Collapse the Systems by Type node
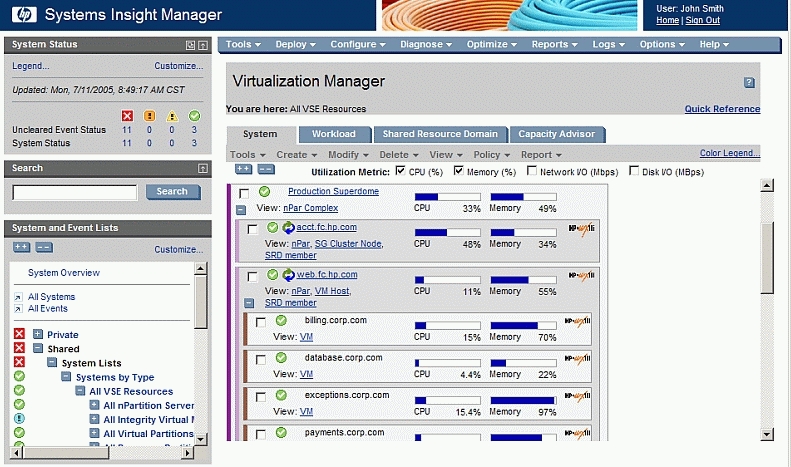791x467 pixels. coord(66,376)
